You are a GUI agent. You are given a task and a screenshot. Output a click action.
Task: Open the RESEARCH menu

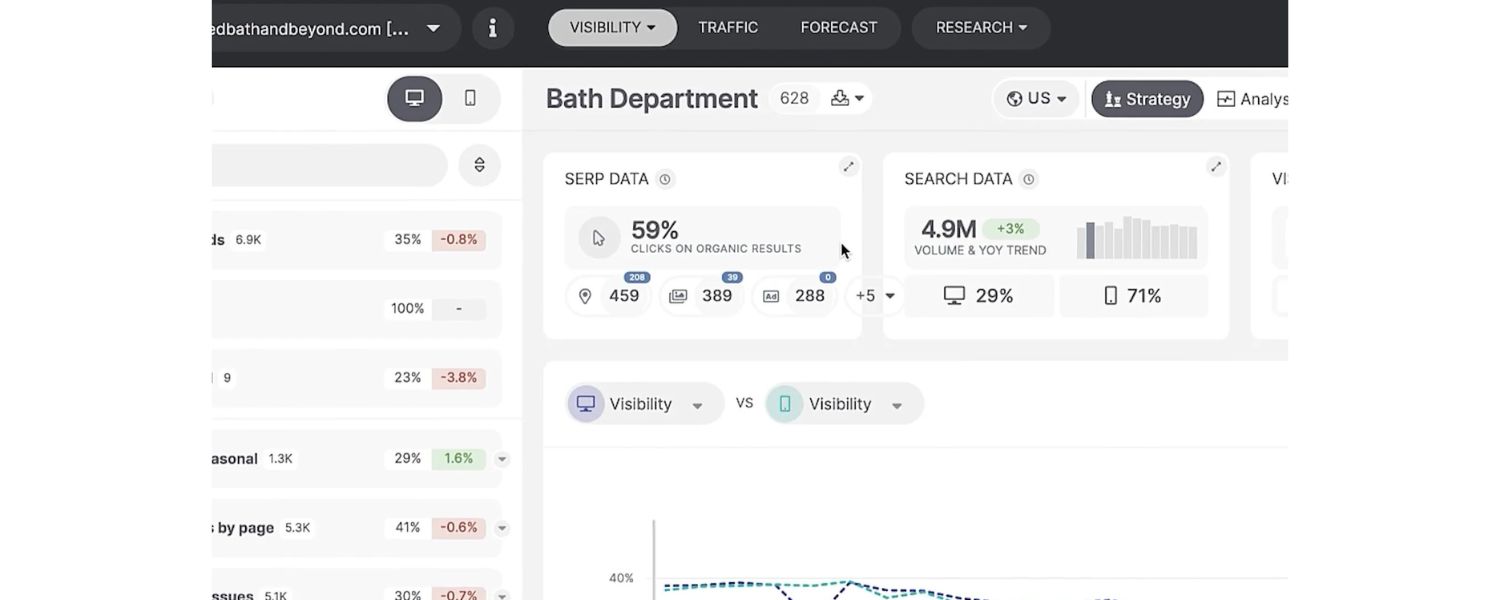click(x=980, y=28)
